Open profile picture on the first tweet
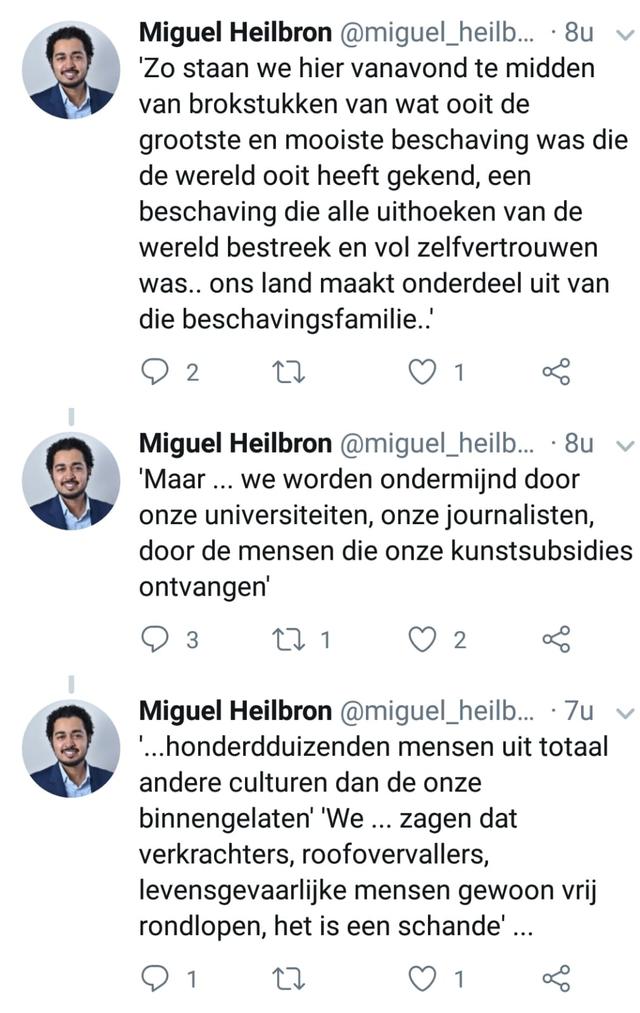640x1013 pixels. pos(70,70)
